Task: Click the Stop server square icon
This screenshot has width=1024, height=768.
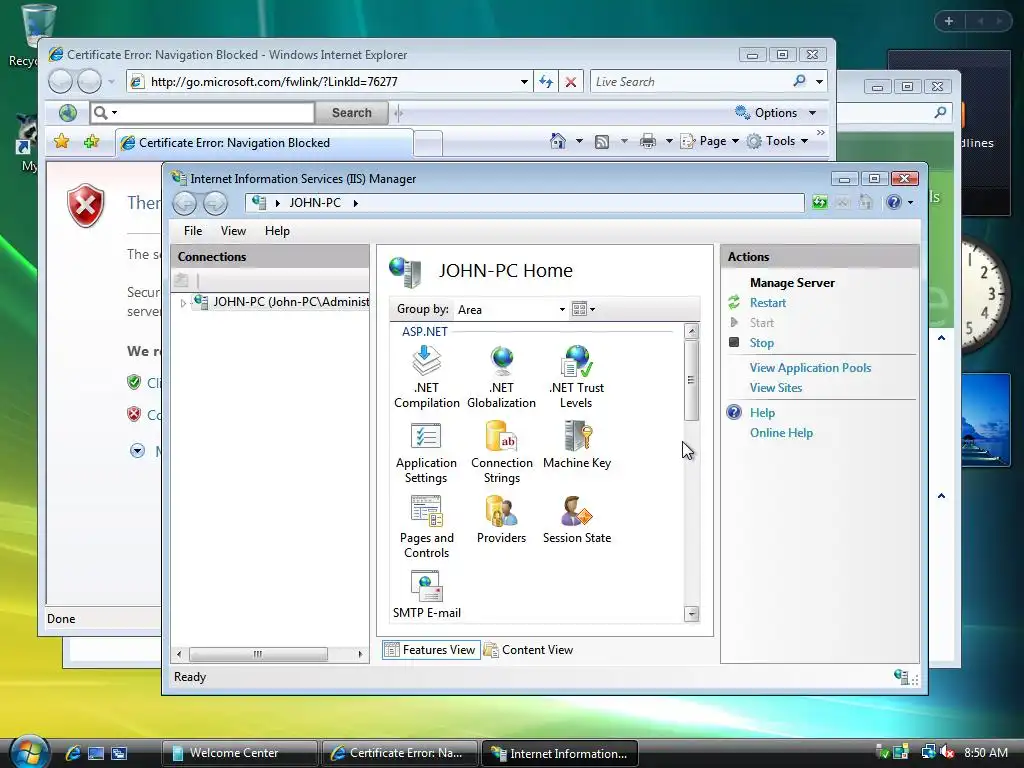Action: click(734, 342)
